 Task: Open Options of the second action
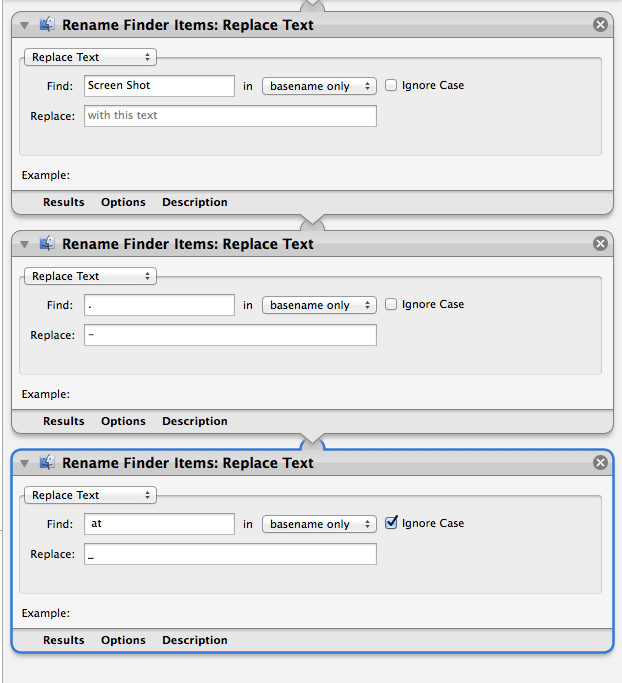[123, 421]
